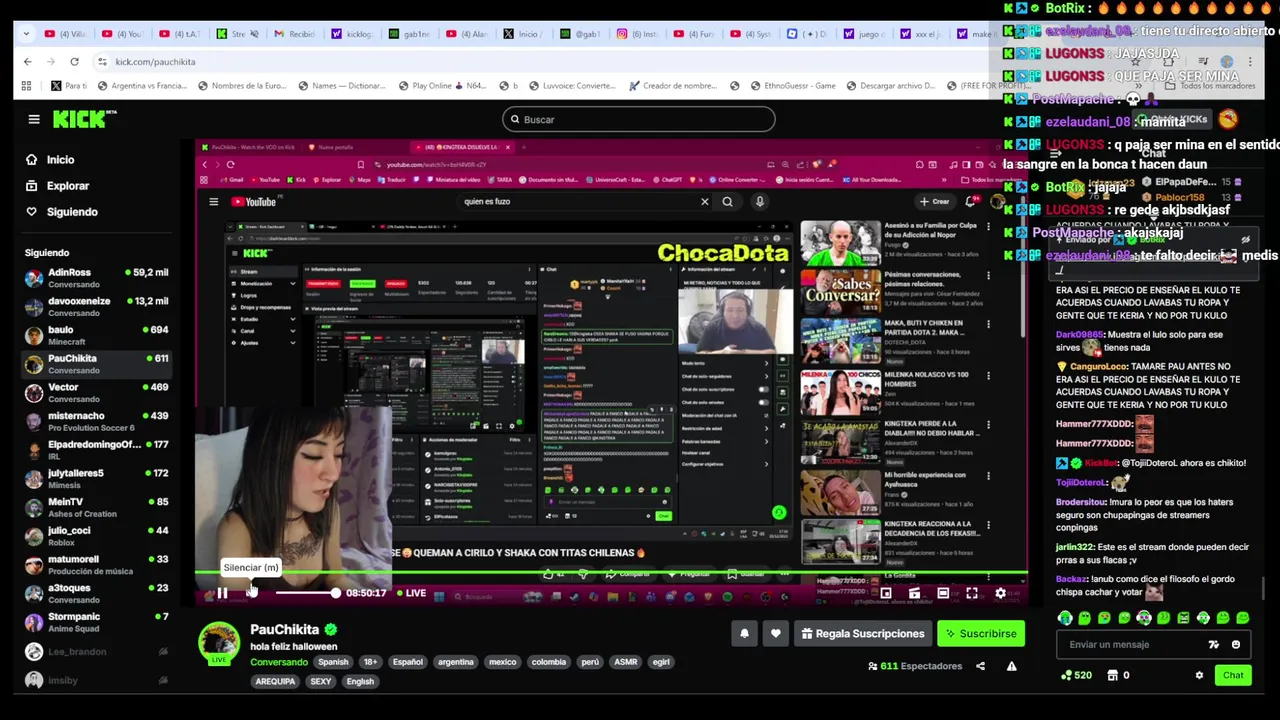Adjust the player volume slider
The width and height of the screenshot is (1280, 720).
pyautogui.click(x=306, y=593)
